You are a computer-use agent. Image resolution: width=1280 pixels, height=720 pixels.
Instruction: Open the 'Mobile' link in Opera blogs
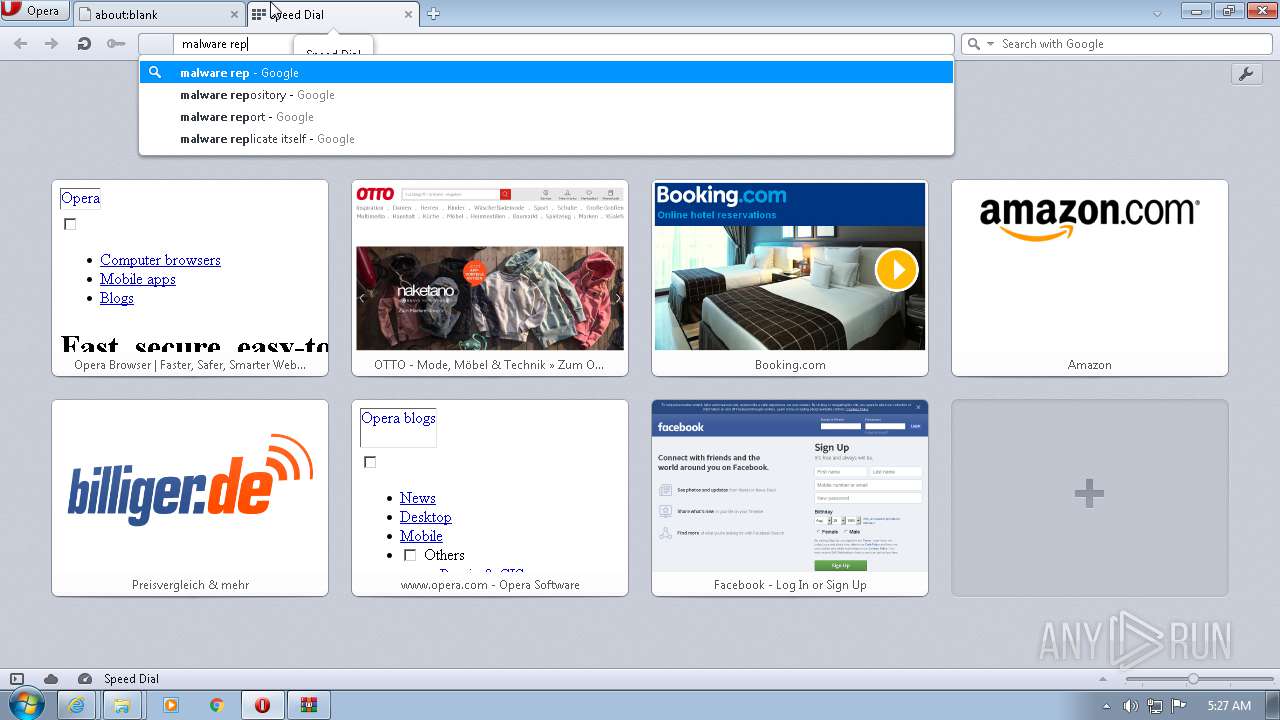pyautogui.click(x=421, y=536)
